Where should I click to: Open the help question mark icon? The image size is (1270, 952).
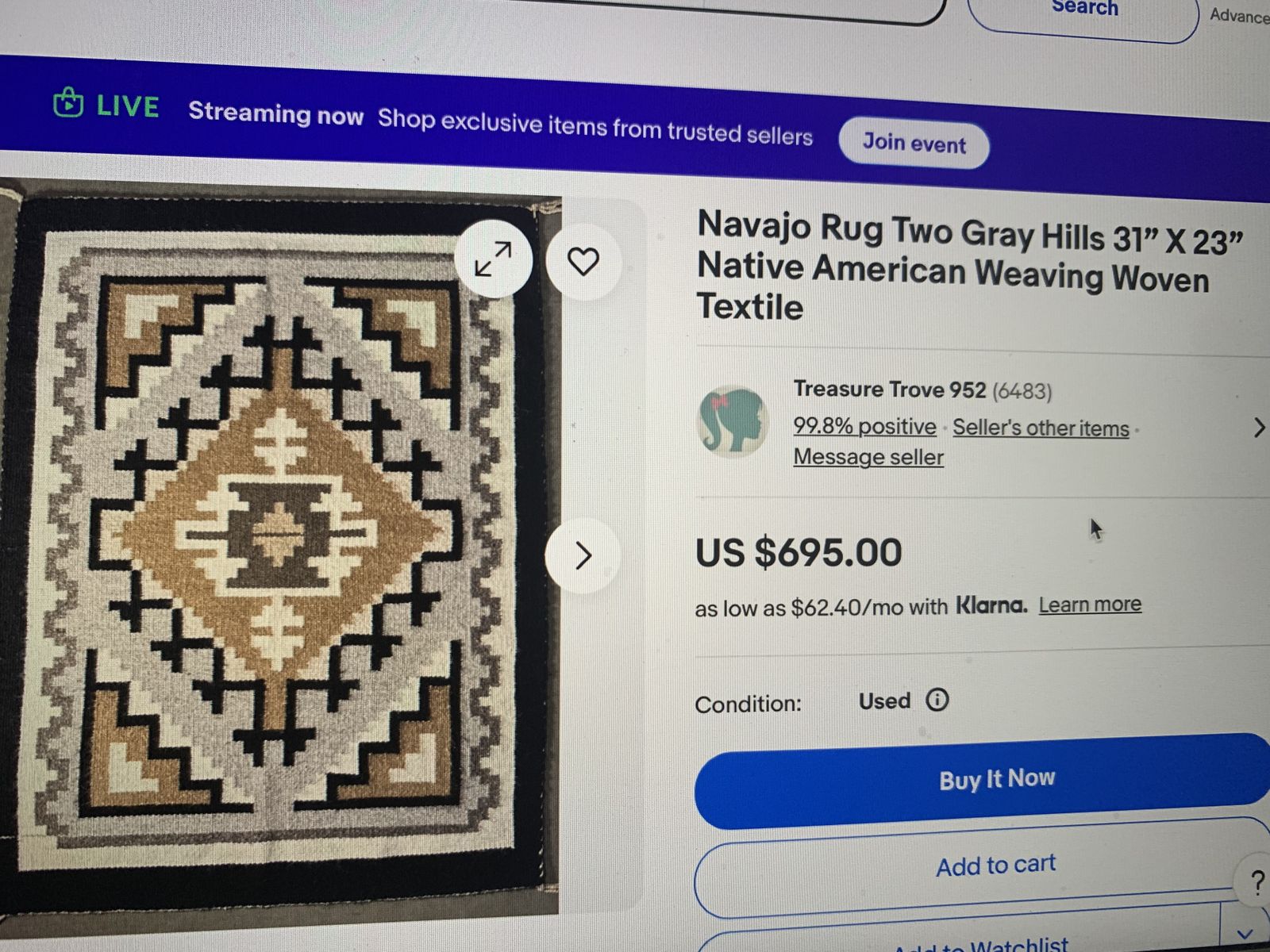point(1257,881)
